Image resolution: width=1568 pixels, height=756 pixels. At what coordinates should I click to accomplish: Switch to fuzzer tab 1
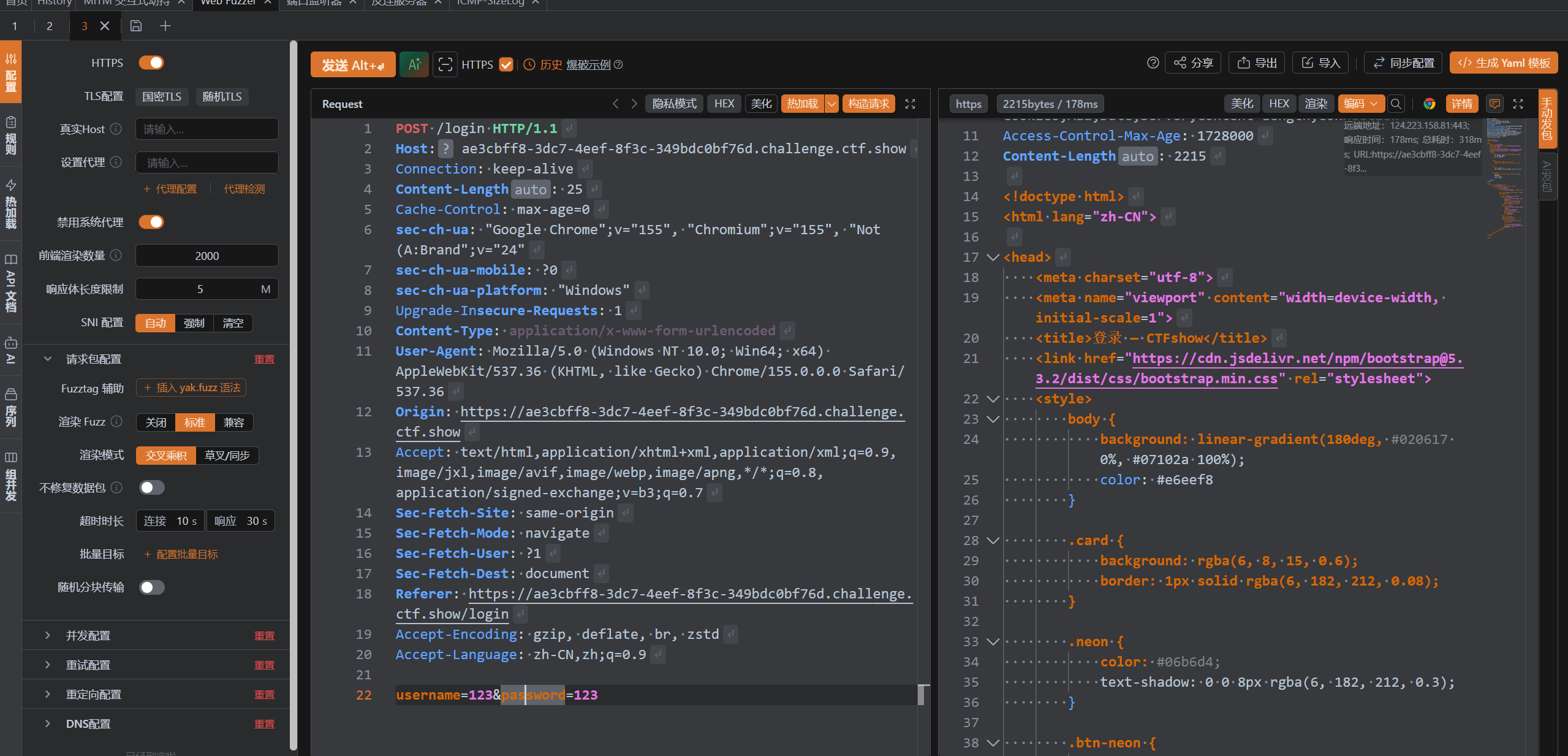(x=15, y=26)
